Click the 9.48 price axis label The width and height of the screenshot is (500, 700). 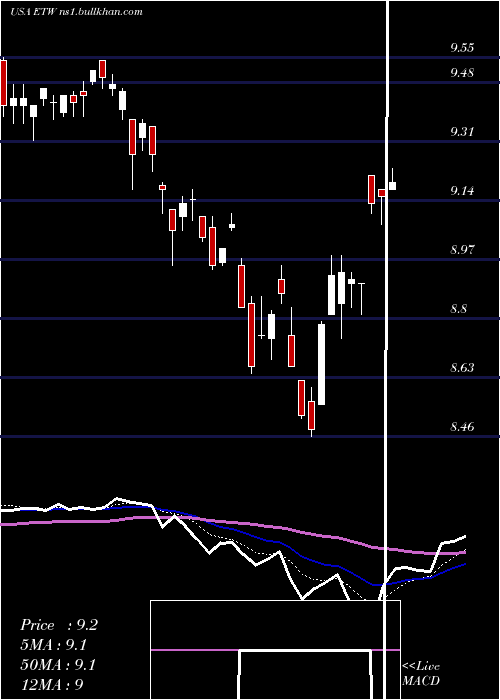462,73
